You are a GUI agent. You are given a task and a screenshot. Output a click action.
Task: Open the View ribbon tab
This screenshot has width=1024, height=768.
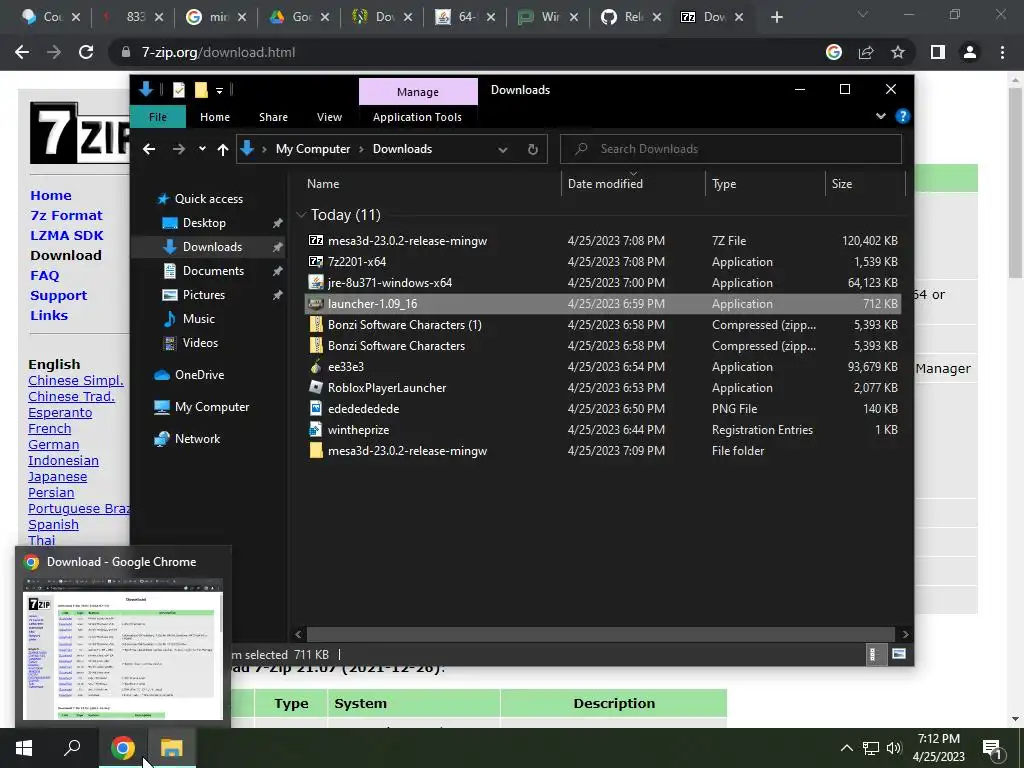tap(329, 117)
